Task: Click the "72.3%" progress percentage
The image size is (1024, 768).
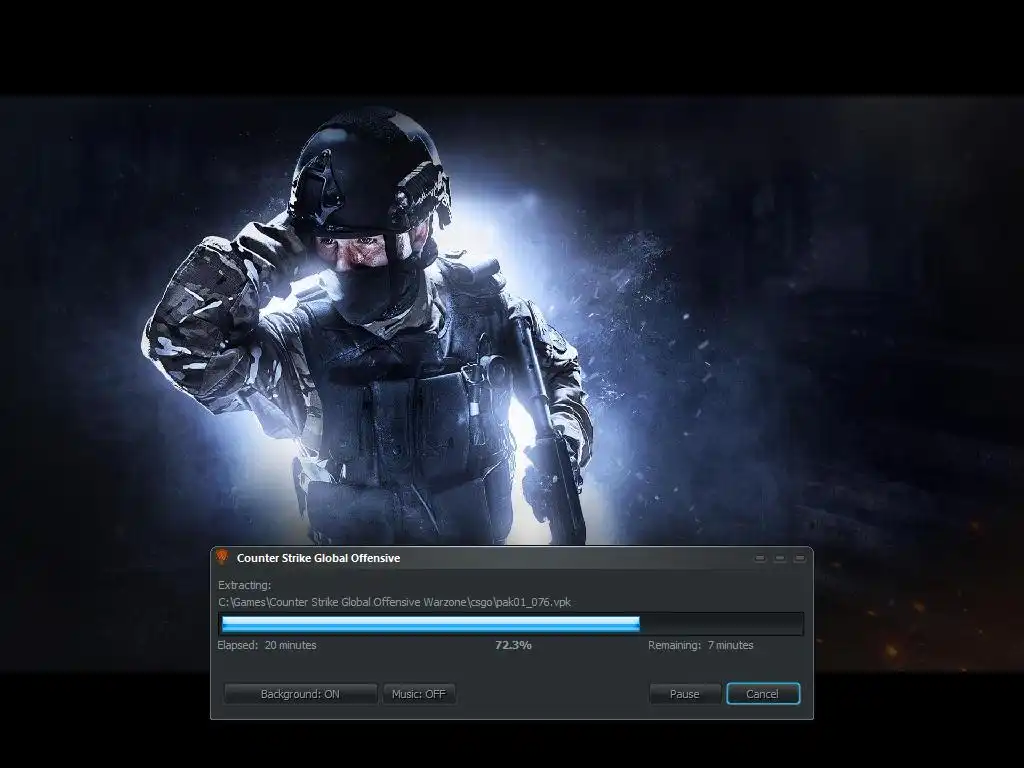Action: pyautogui.click(x=513, y=645)
